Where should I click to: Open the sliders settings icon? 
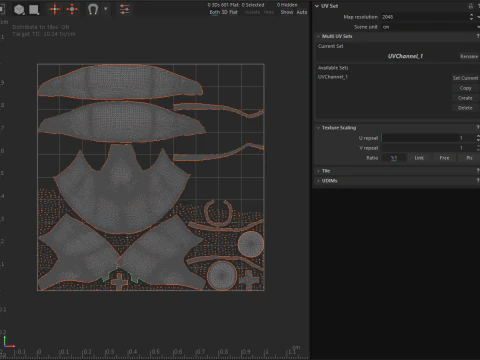tap(125, 9)
